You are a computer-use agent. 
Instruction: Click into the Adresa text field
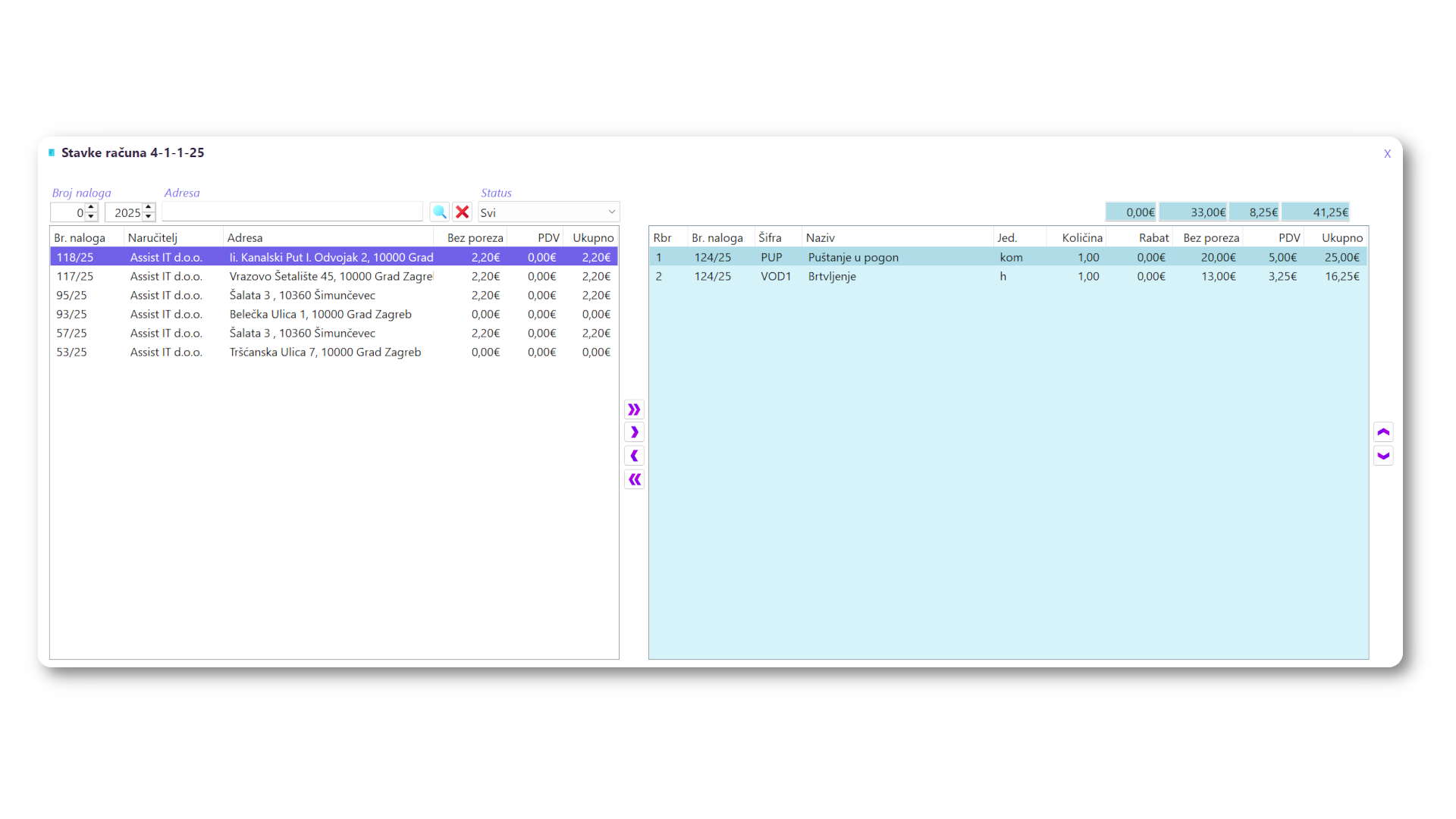[292, 212]
